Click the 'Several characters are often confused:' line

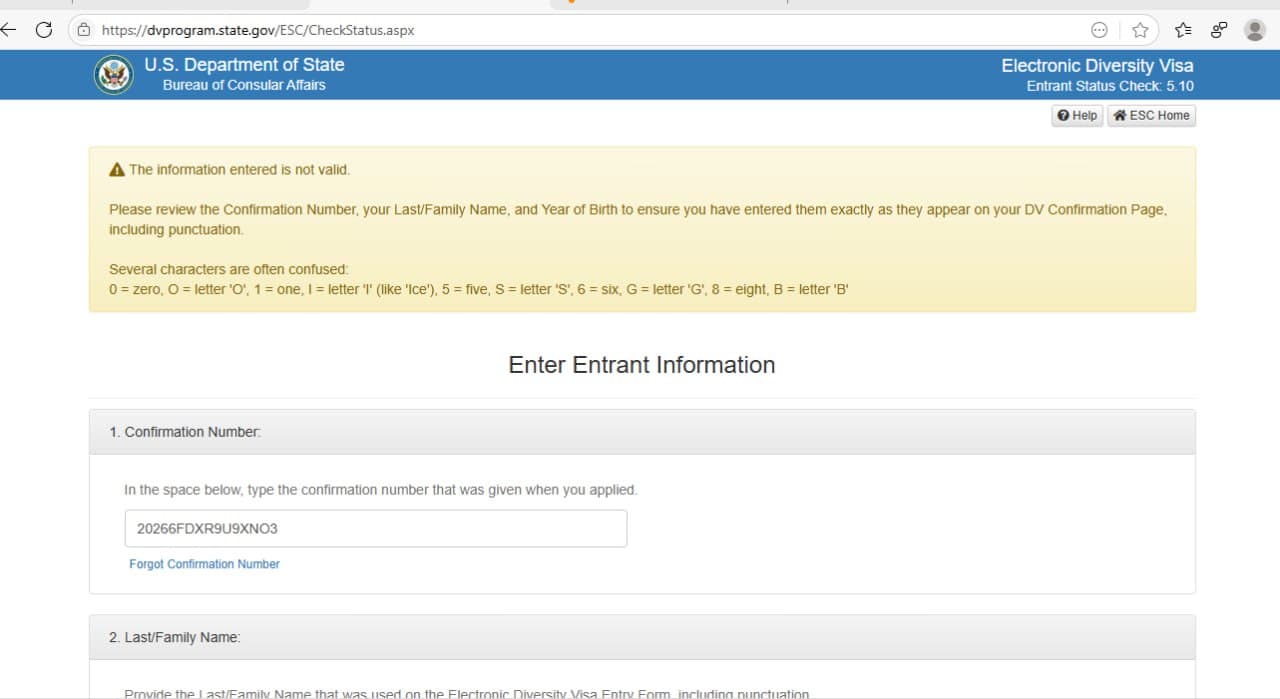point(228,270)
